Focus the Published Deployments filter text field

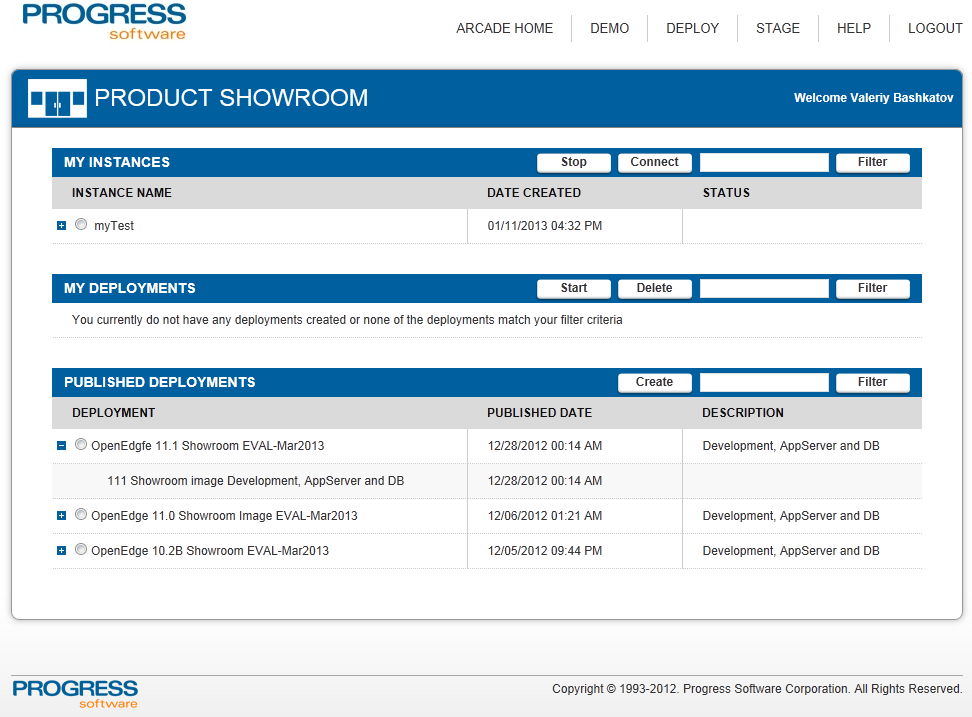[764, 382]
